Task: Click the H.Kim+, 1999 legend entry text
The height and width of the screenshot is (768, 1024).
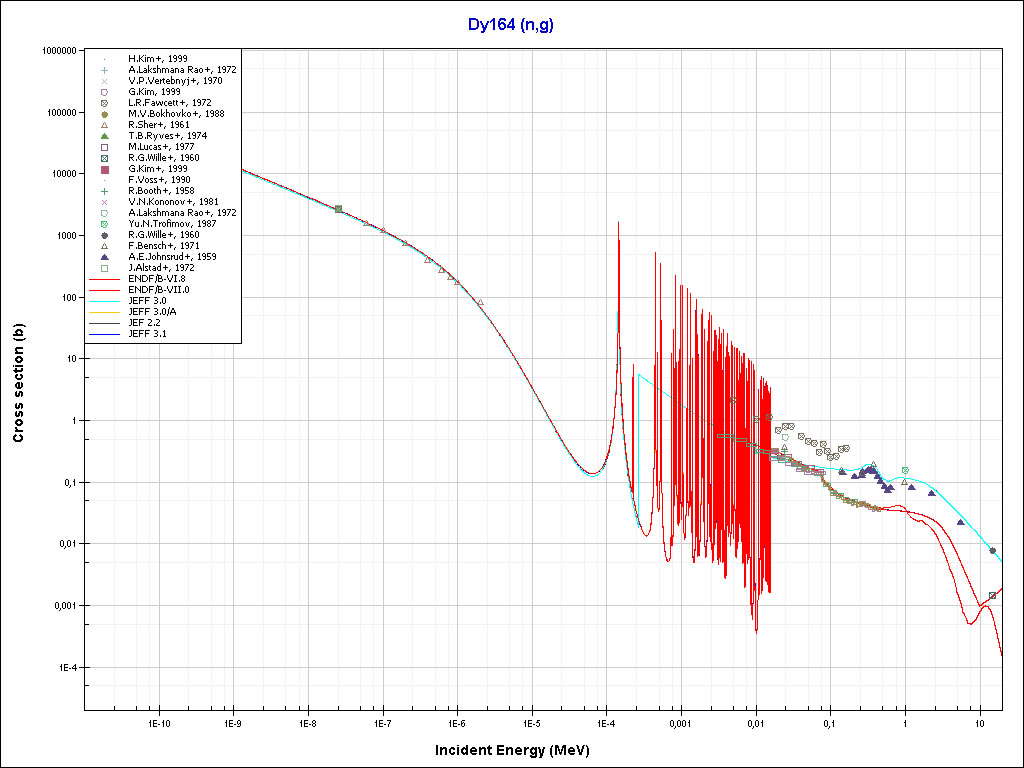Action: 157,59
